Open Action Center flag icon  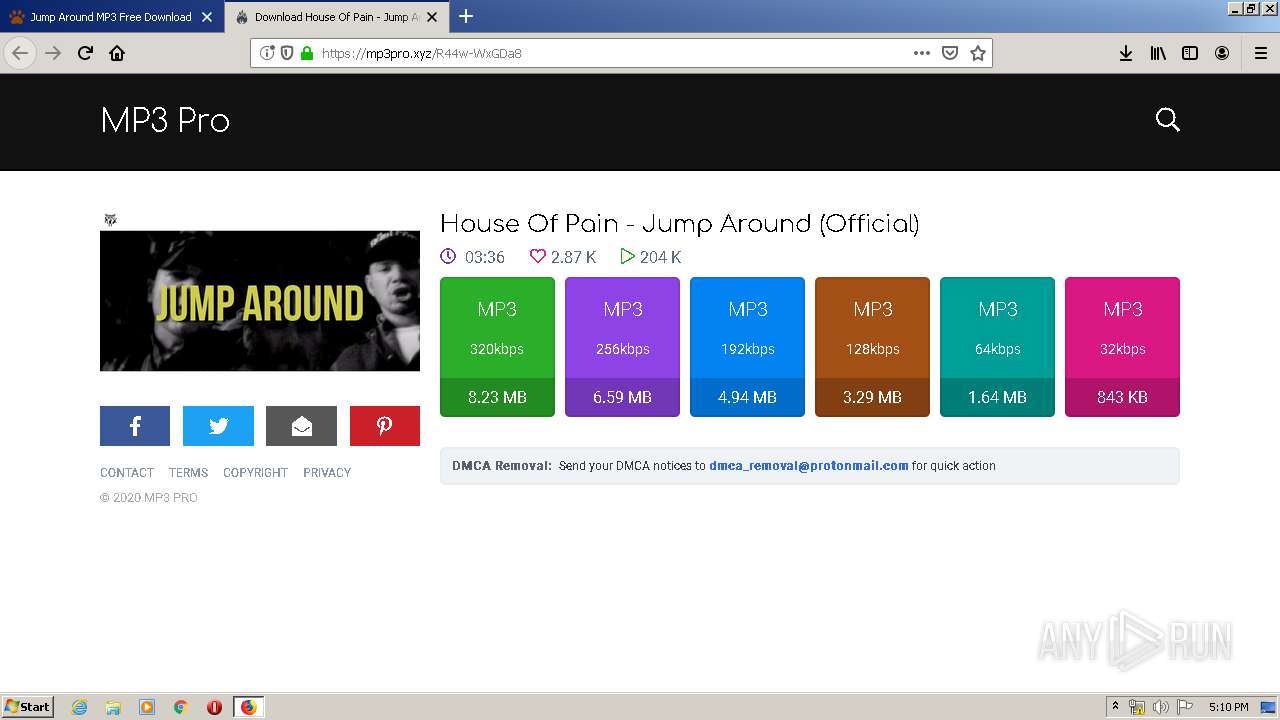pos(1185,707)
